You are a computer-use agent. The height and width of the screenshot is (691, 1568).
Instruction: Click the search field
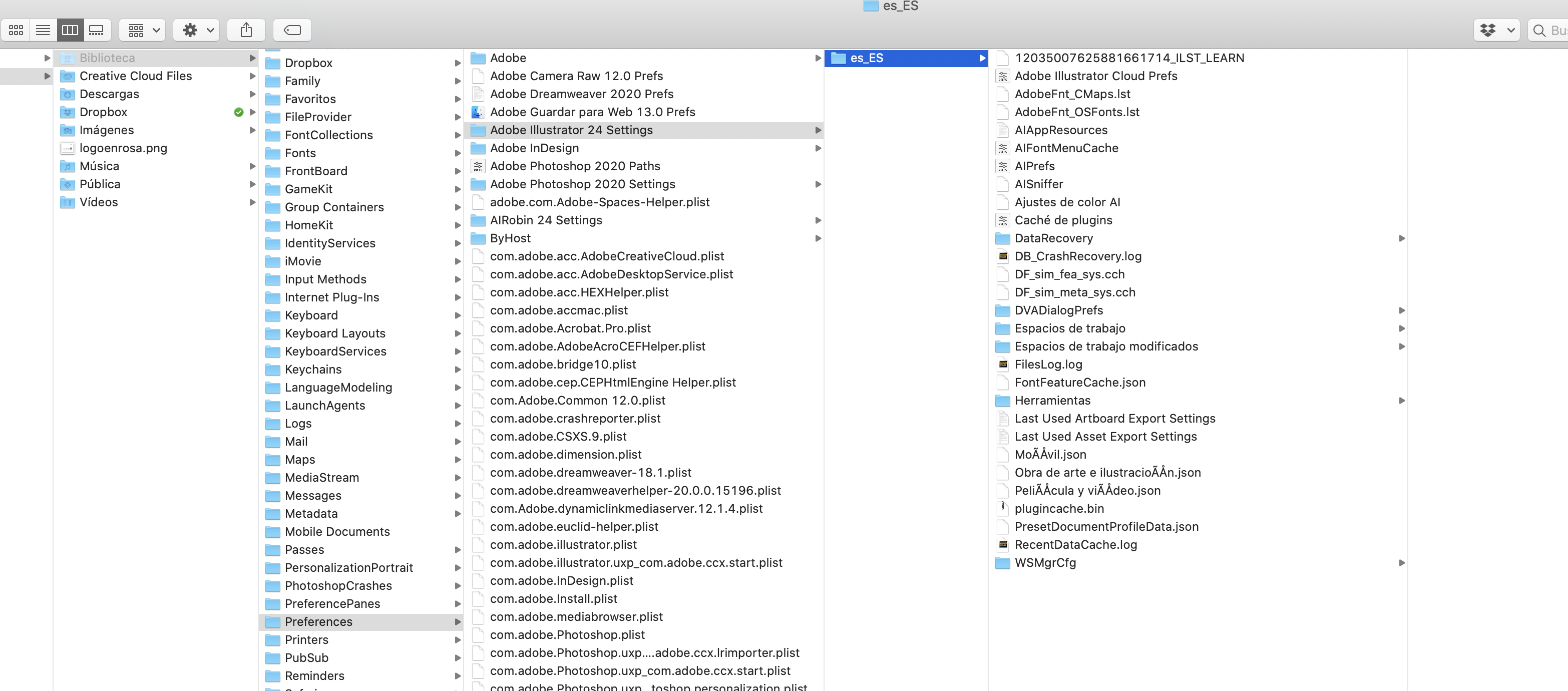1549,30
